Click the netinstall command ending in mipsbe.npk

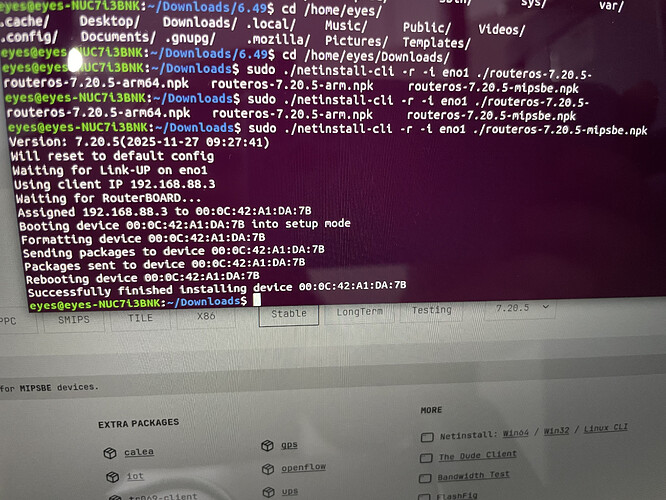[448, 129]
